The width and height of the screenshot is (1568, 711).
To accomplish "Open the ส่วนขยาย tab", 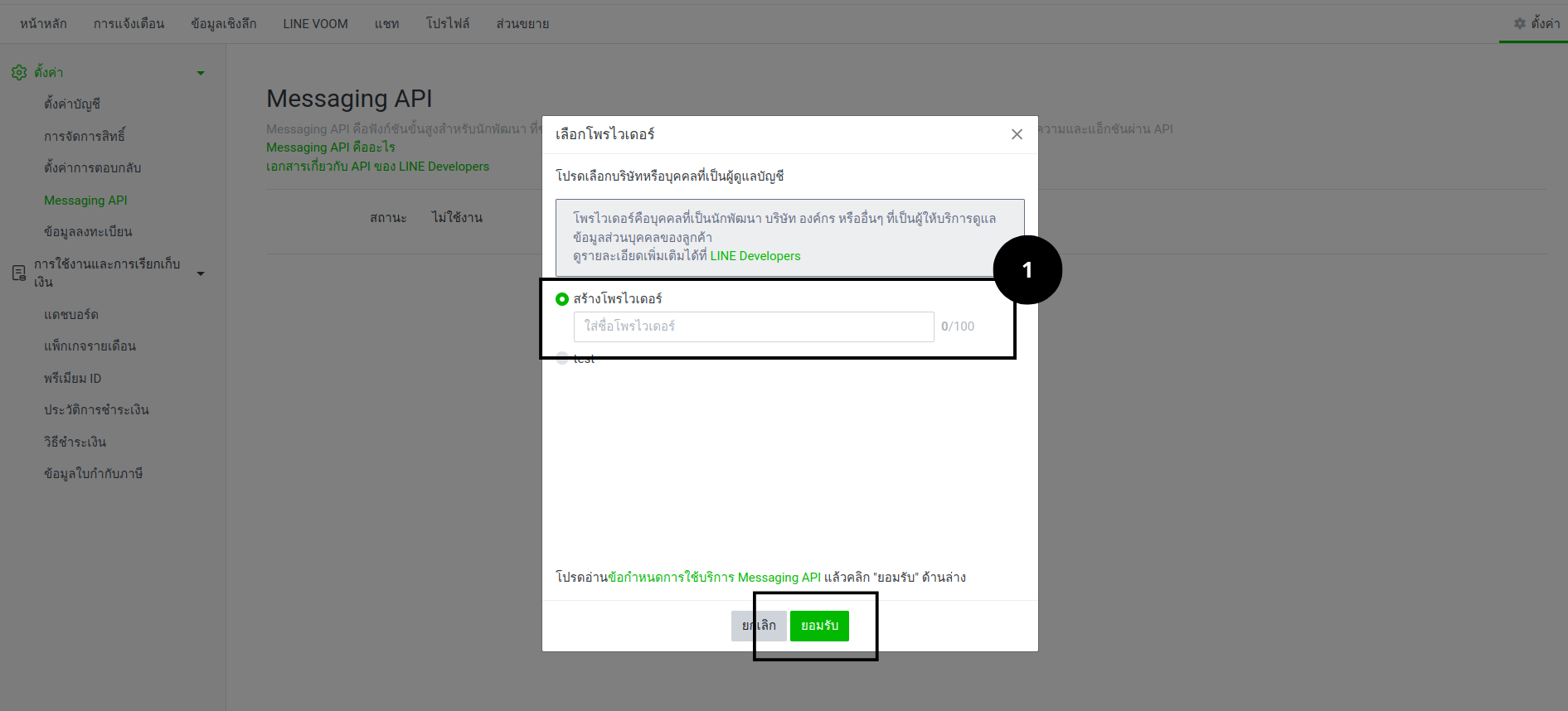I will tap(523, 24).
